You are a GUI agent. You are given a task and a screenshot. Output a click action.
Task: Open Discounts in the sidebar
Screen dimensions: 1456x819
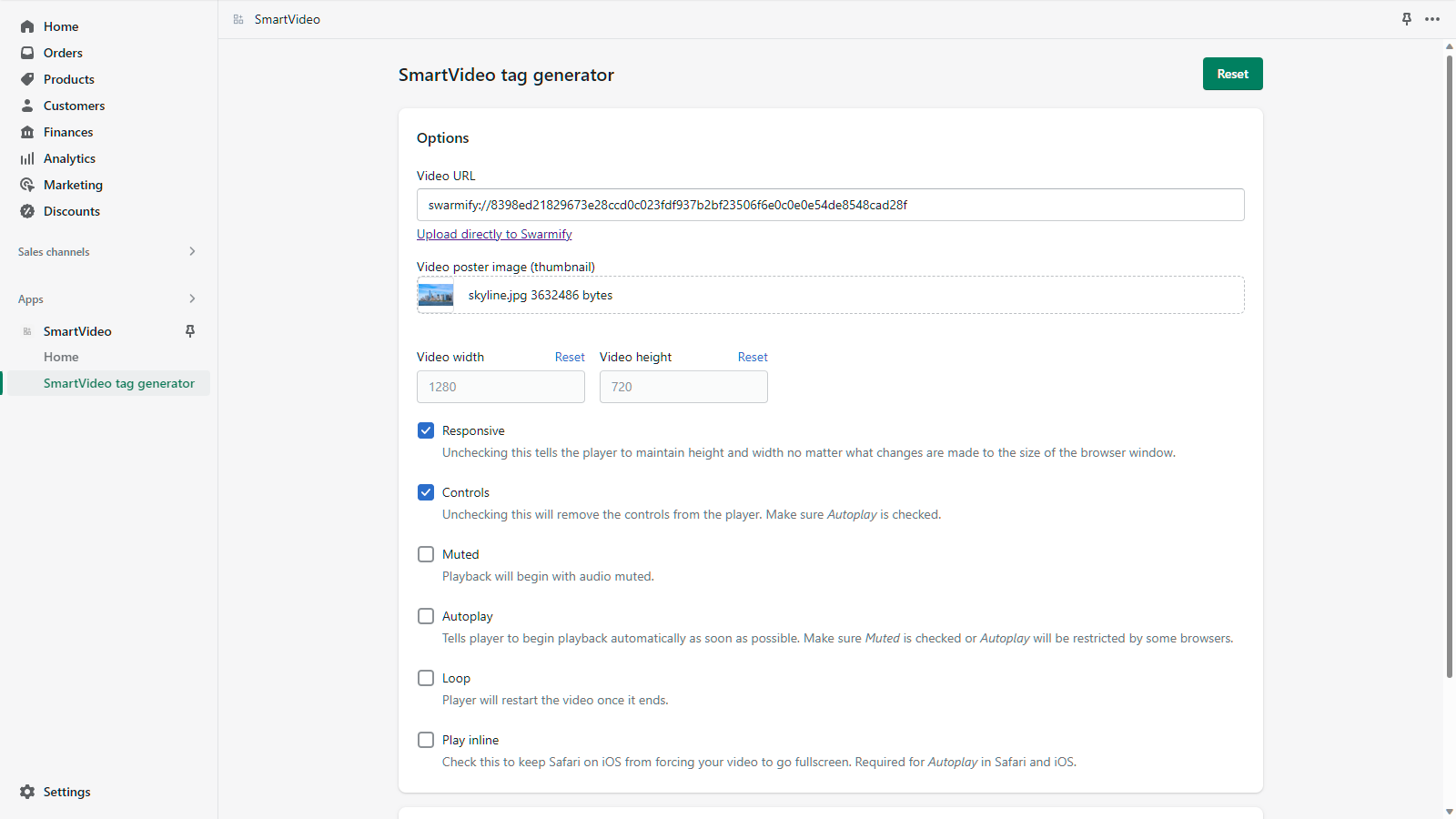pos(72,211)
